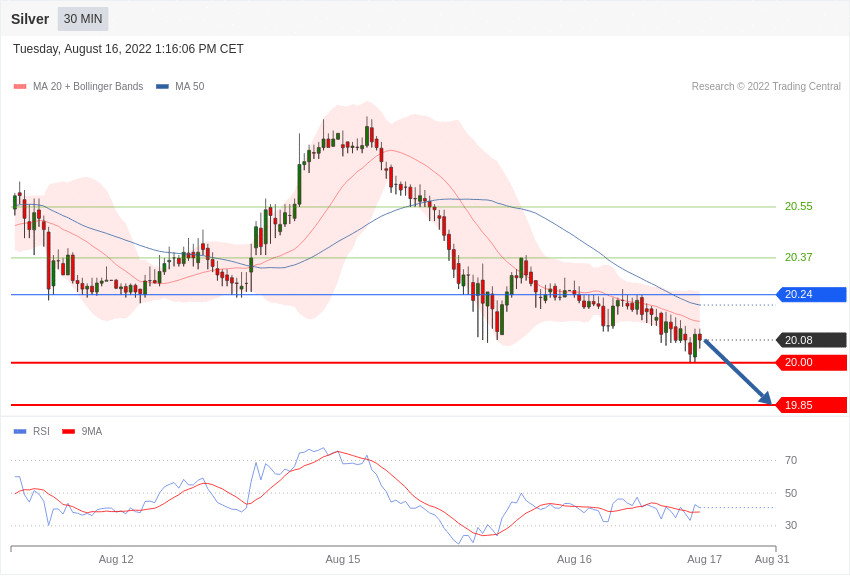Screen dimensions: 850x576
Task: Click the 30 MIN timeframe badge
Action: point(83,19)
